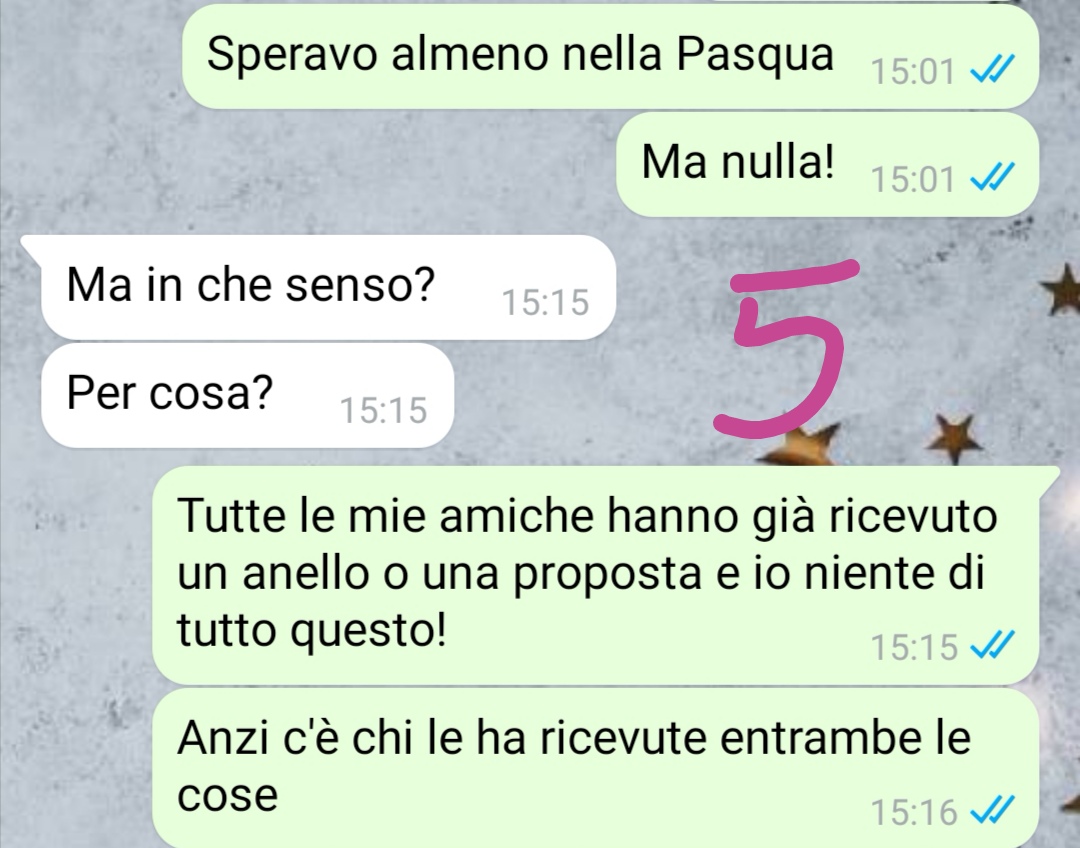Image resolution: width=1080 pixels, height=848 pixels.
Task: Select the 'Anzi c'è chi le ha ricevute' message
Action: [595, 767]
